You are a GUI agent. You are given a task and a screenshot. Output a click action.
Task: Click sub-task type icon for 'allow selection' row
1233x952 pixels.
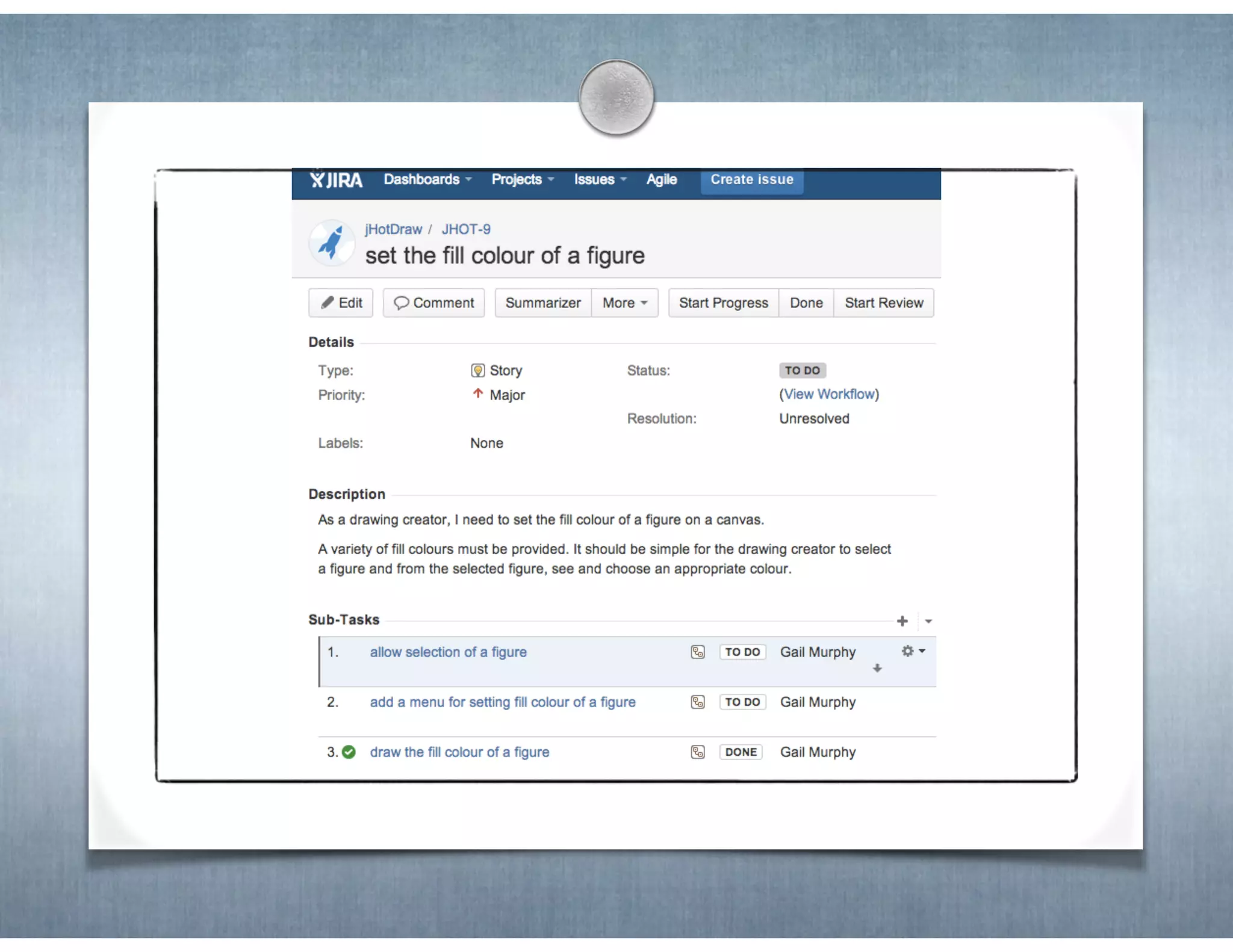pos(697,652)
